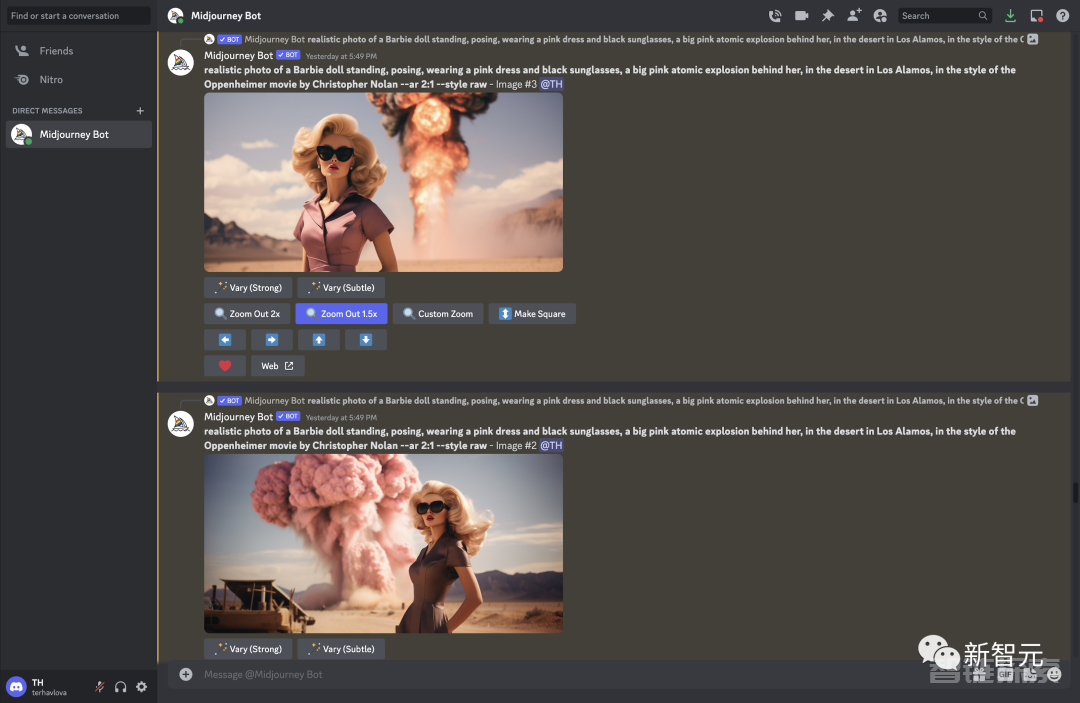This screenshot has height=703, width=1080.
Task: Click the download apps icon
Action: (x=1010, y=15)
